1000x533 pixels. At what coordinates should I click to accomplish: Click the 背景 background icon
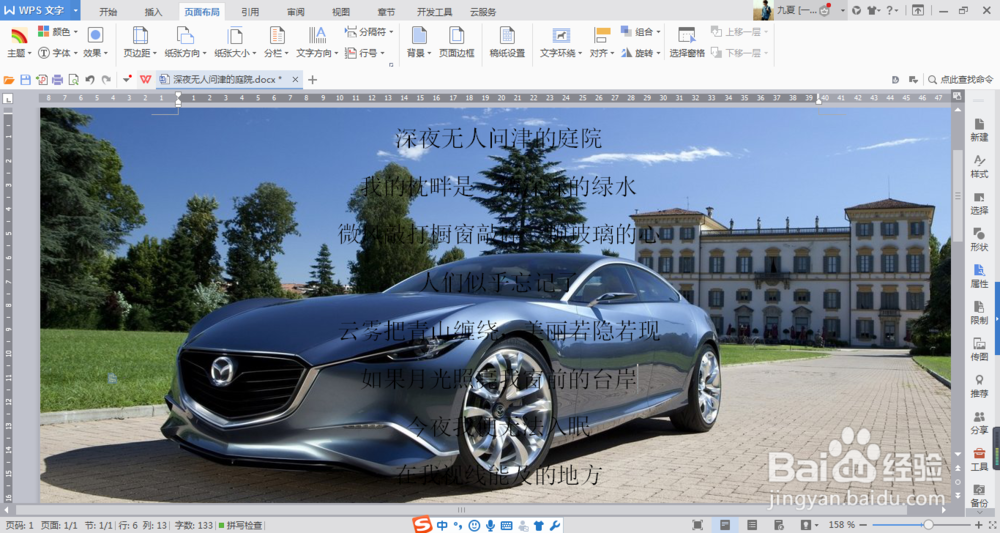tap(418, 35)
